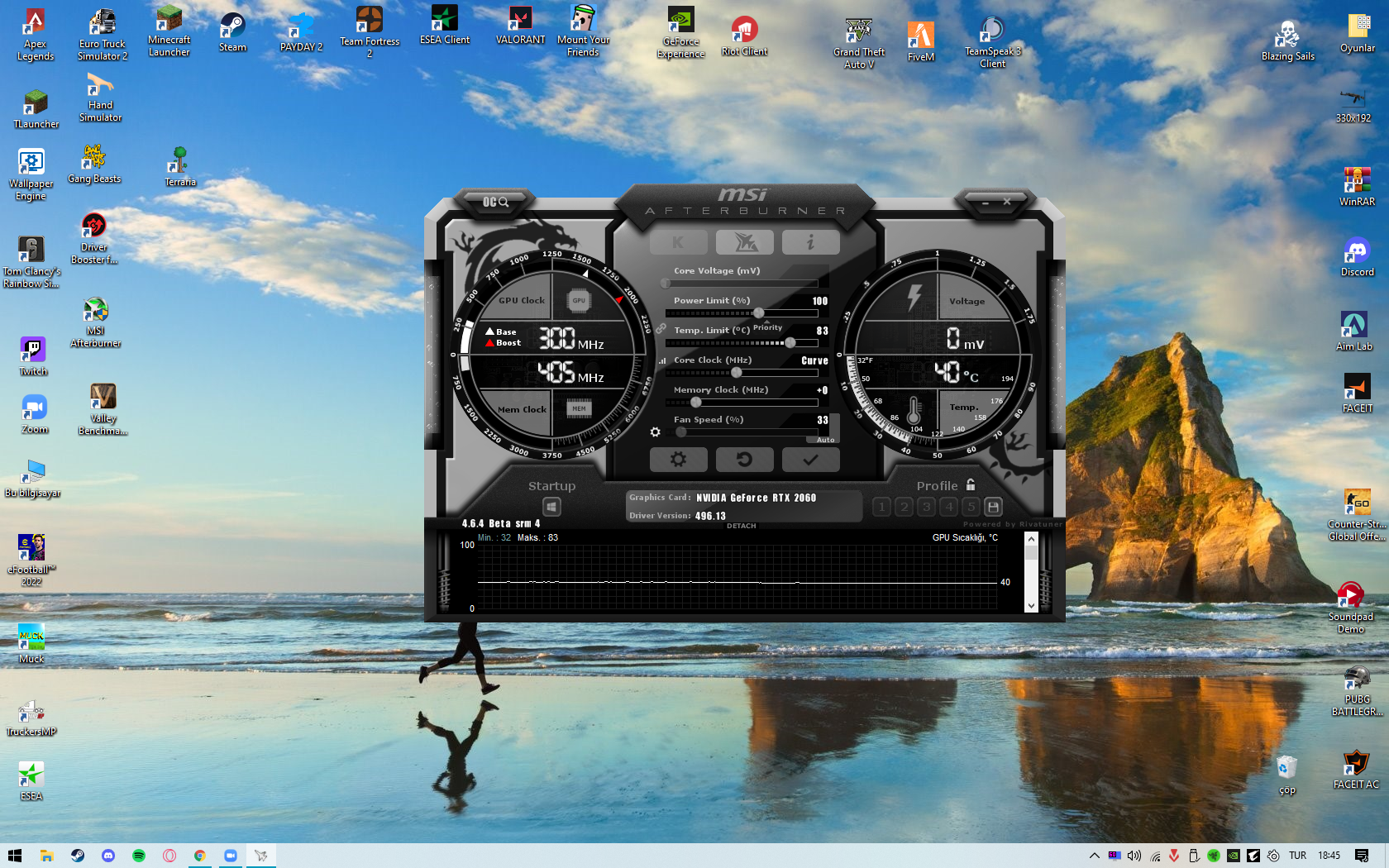
Task: Toggle the temperature Priority marker
Action: 767,327
